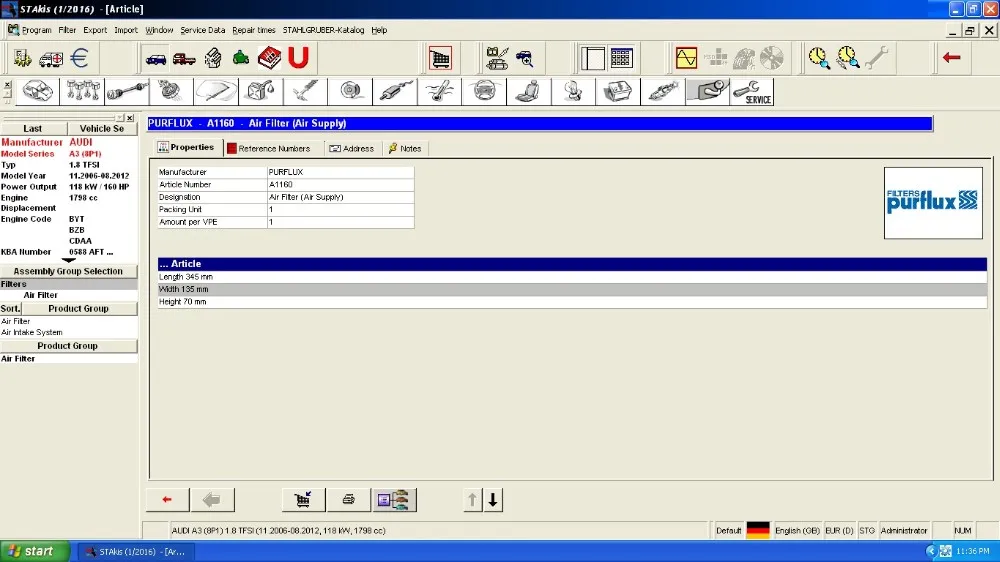Image resolution: width=1000 pixels, height=562 pixels.
Task: Select the drive shaft assembly group
Action: pyautogui.click(x=128, y=91)
